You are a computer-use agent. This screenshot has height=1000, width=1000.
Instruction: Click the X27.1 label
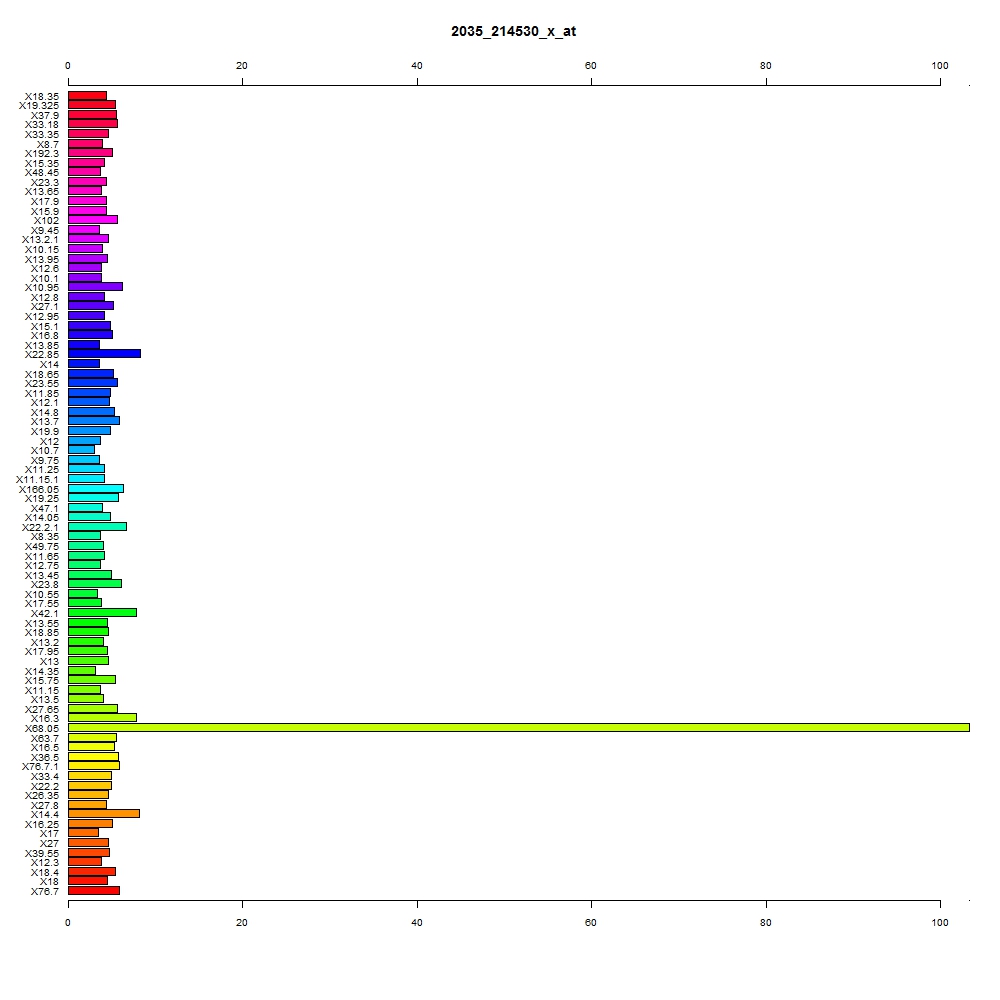point(45,307)
